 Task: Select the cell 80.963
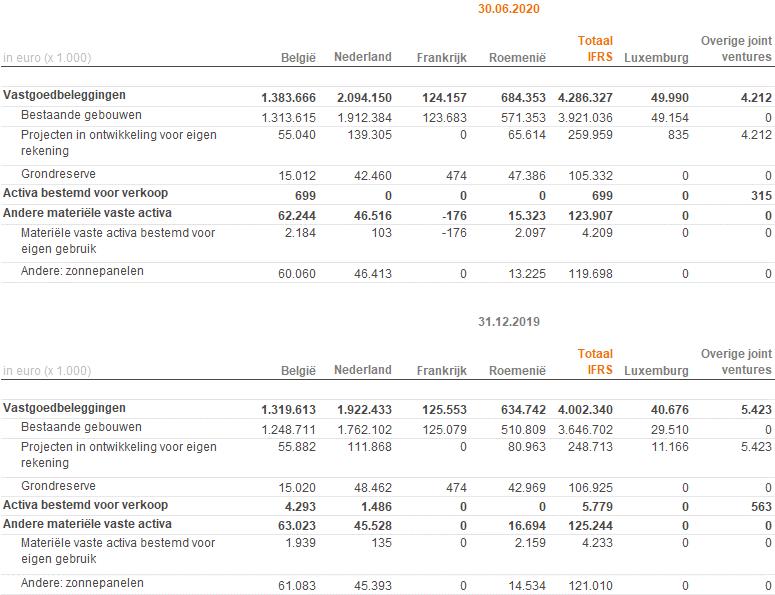coord(527,447)
